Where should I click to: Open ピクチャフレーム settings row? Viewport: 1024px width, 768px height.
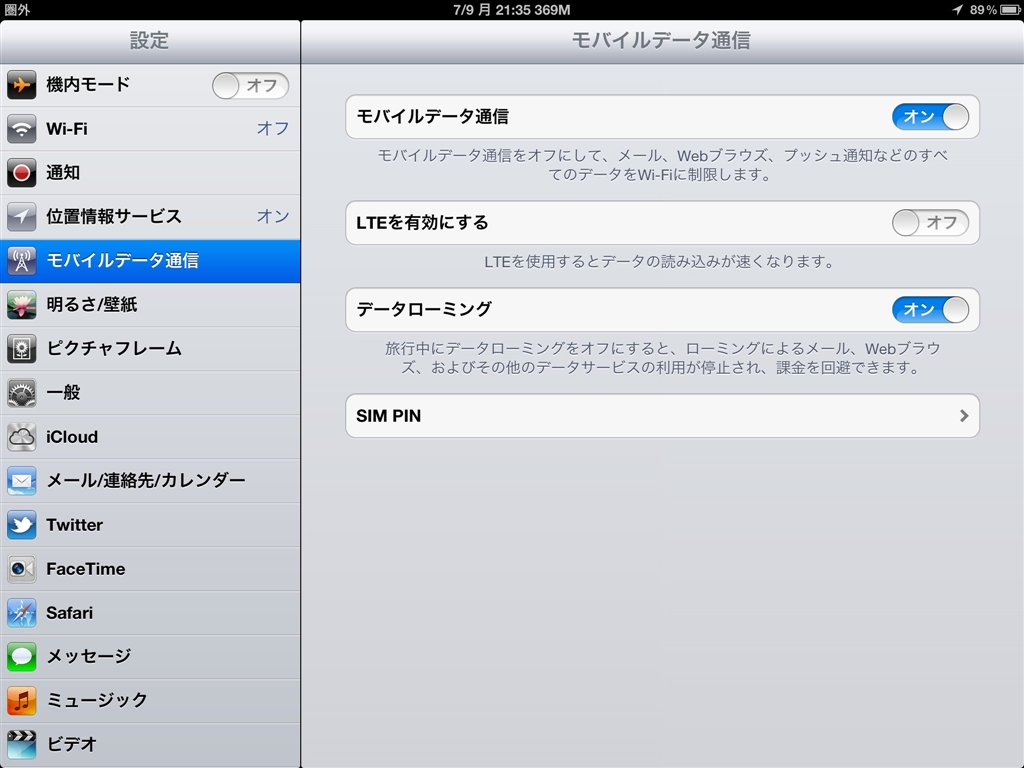coord(150,349)
